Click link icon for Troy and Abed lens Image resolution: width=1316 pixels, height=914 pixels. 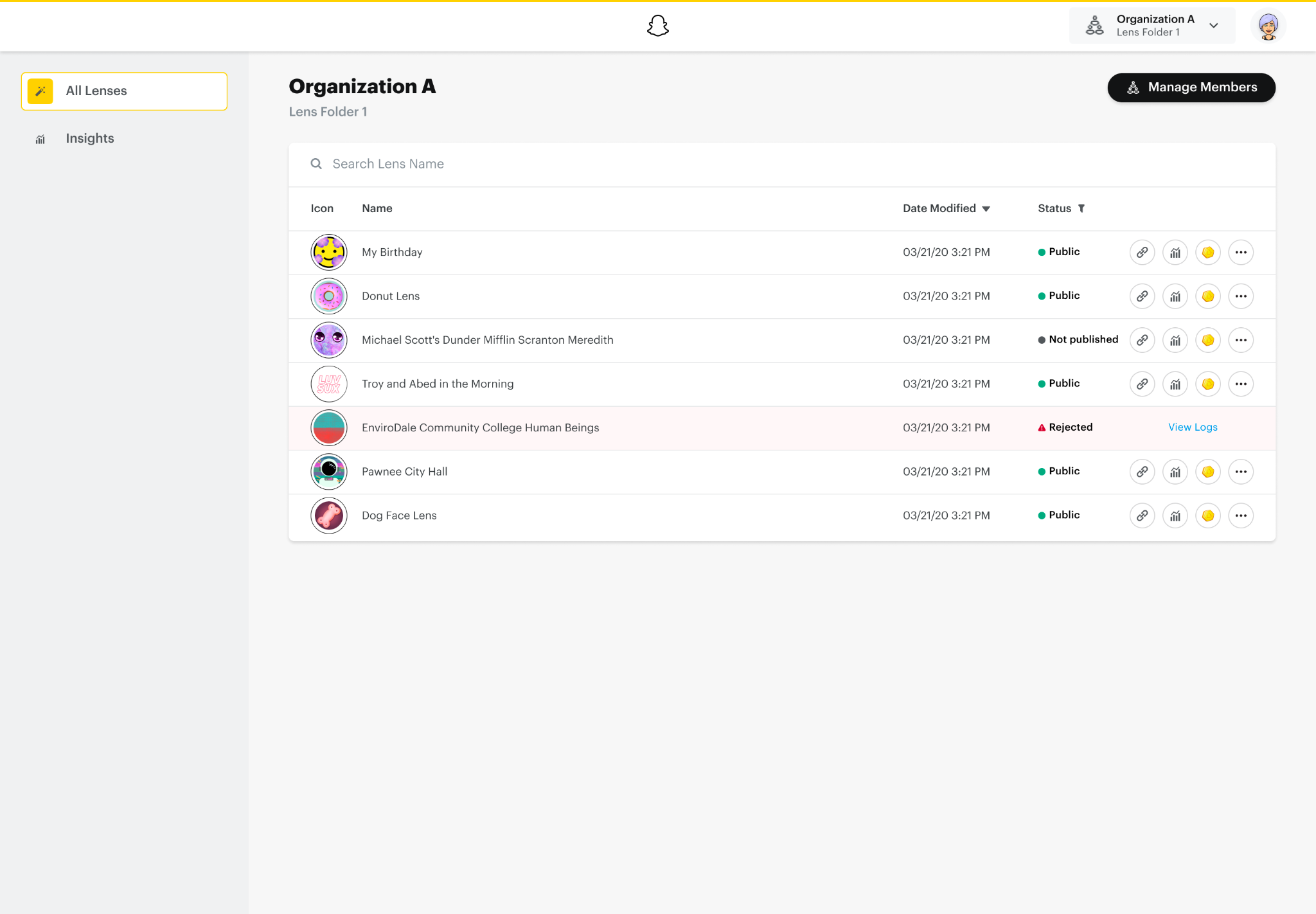1142,384
